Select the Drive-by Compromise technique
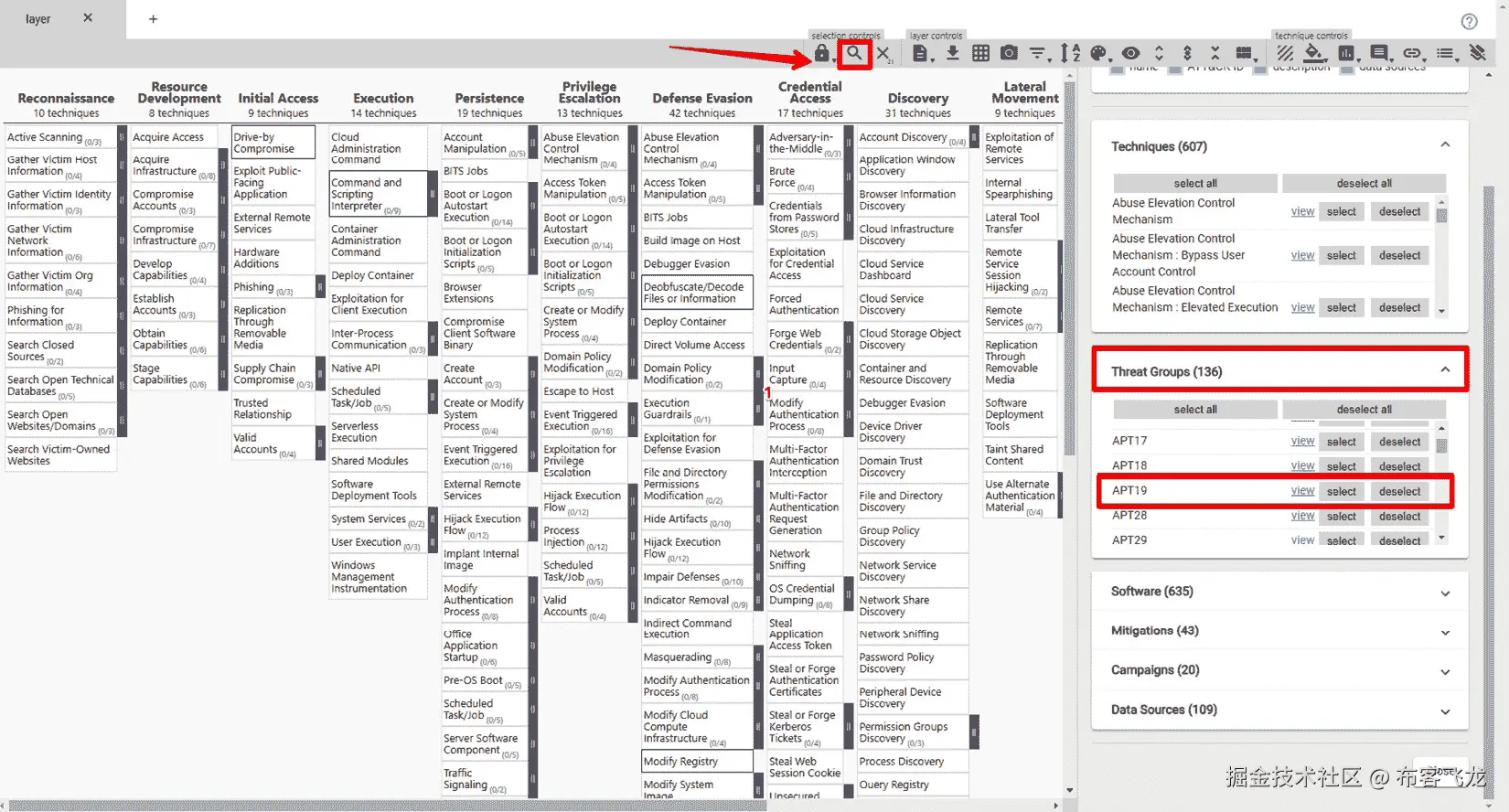The image size is (1509, 812). pyautogui.click(x=273, y=143)
